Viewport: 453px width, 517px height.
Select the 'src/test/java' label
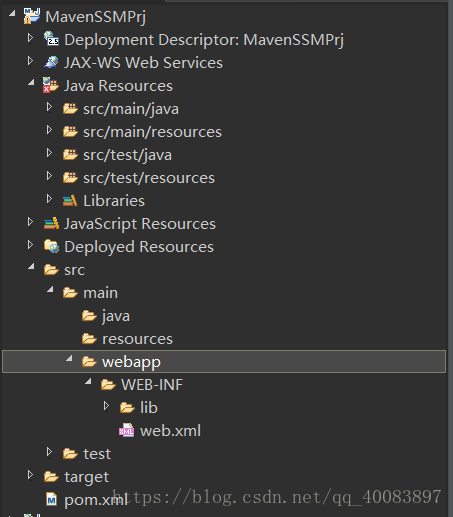click(127, 155)
